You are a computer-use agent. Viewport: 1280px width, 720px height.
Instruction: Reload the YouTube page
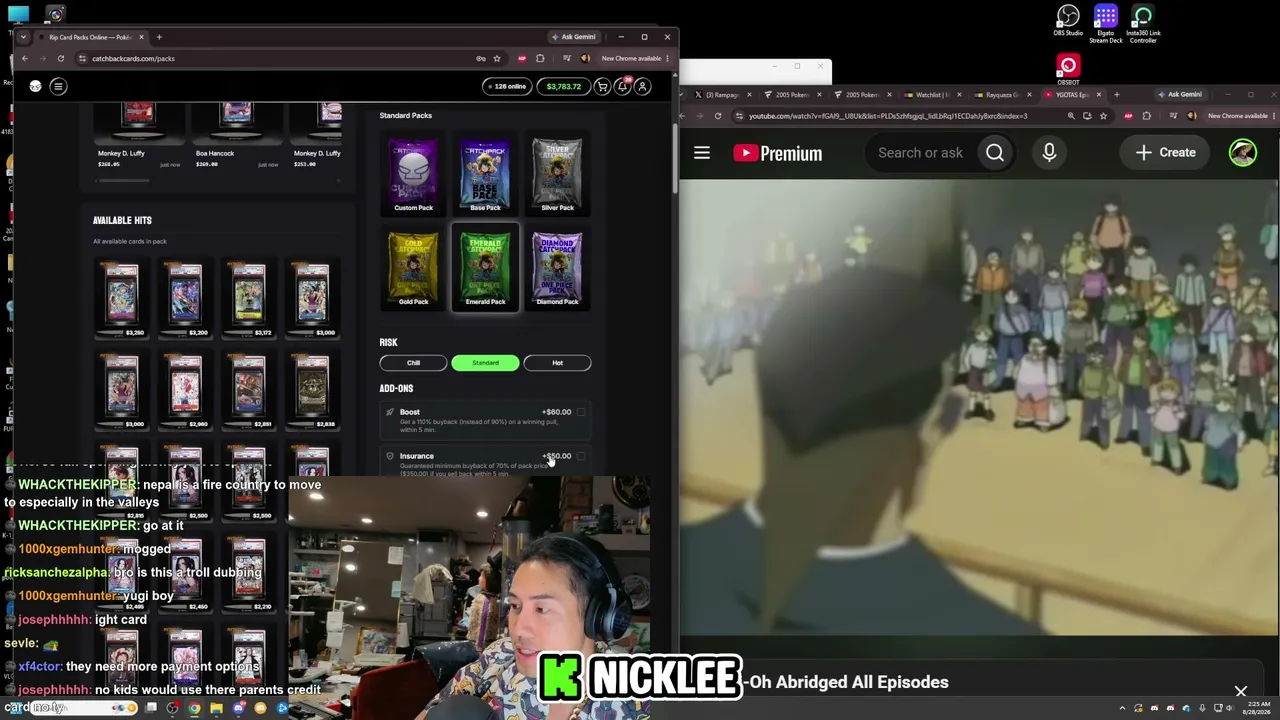click(717, 116)
